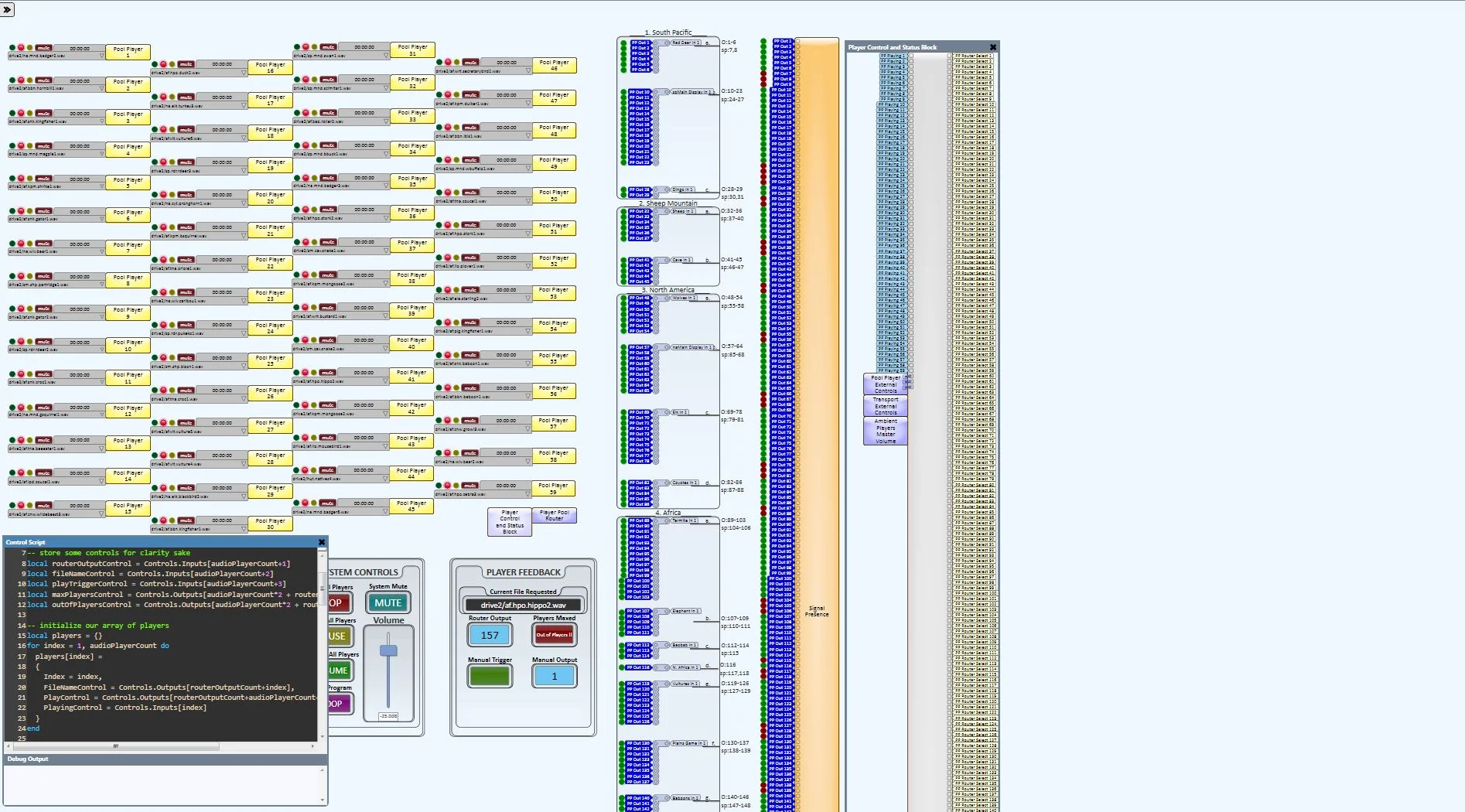Click the volume readout box below the fader

tap(388, 716)
